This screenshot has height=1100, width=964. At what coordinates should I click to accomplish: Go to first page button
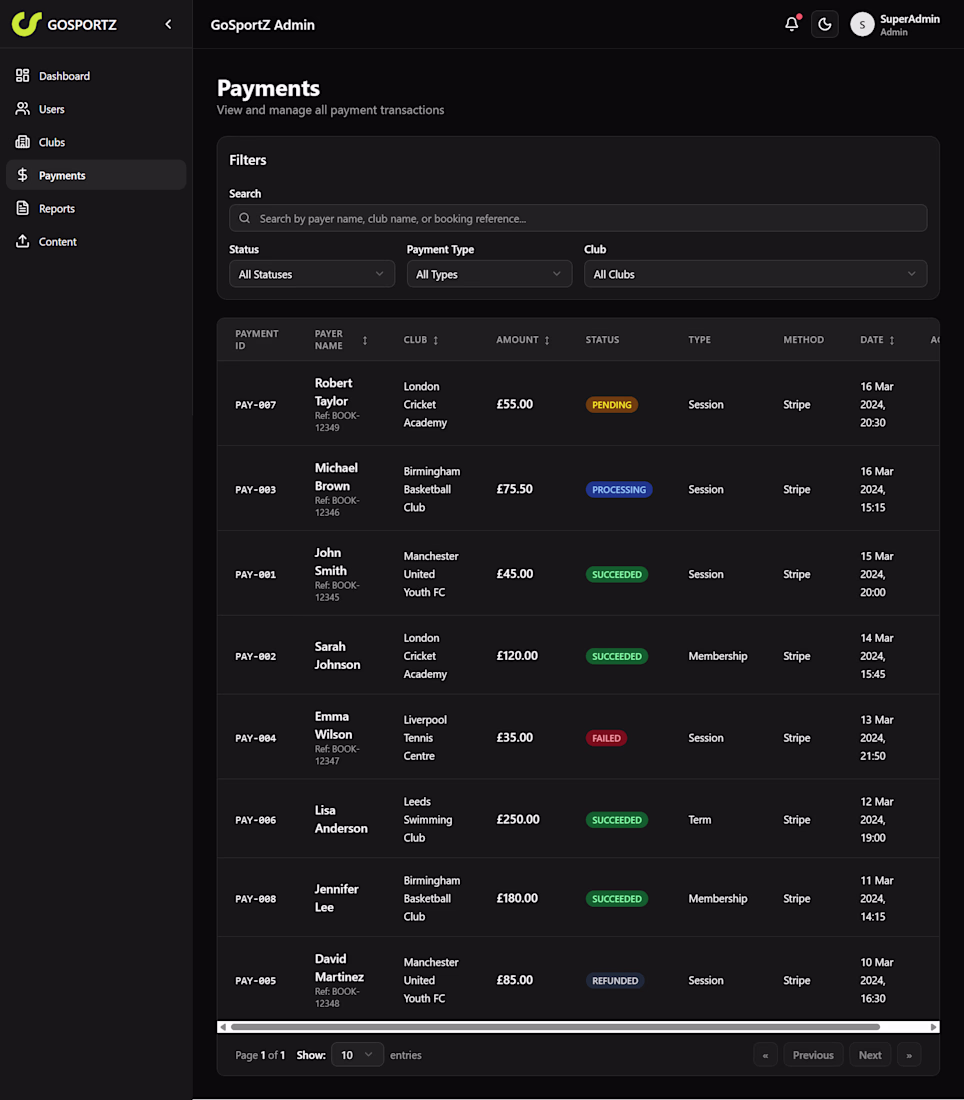(765, 1054)
